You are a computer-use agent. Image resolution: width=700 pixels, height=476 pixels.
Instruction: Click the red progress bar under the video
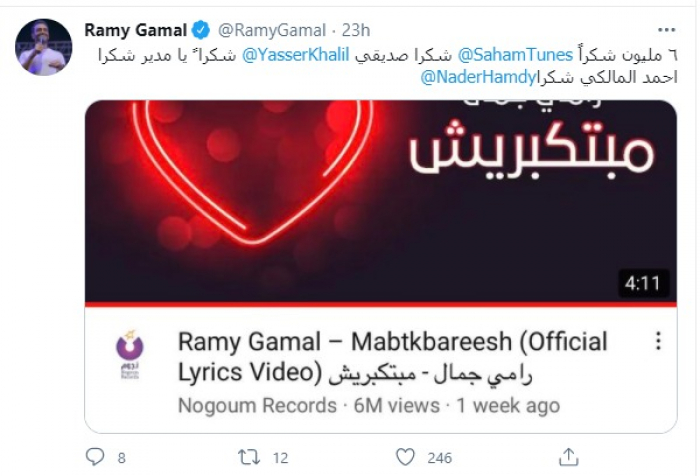point(381,304)
